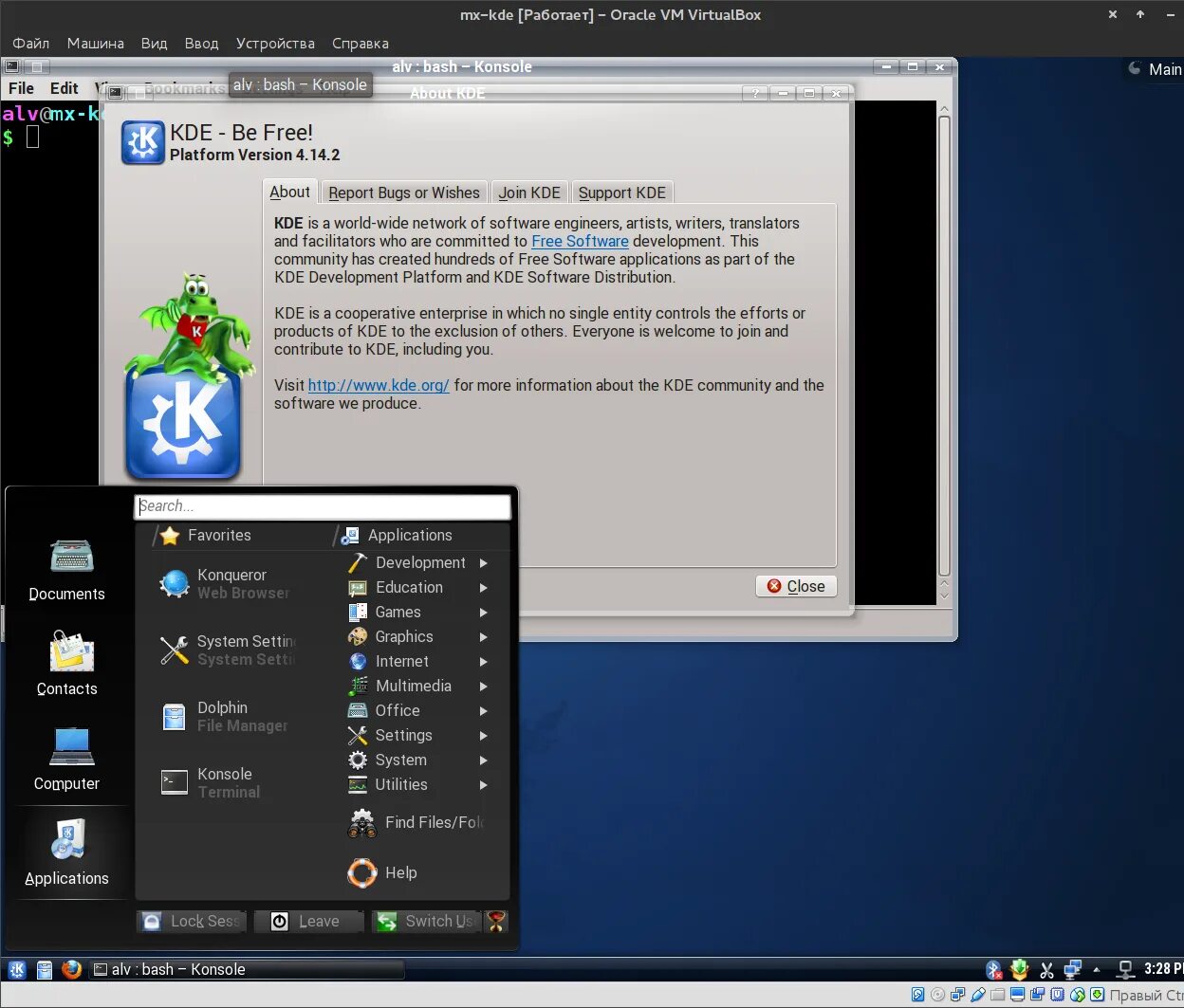Open the http://www.kde.org/ link
The image size is (1184, 1008).
379,385
